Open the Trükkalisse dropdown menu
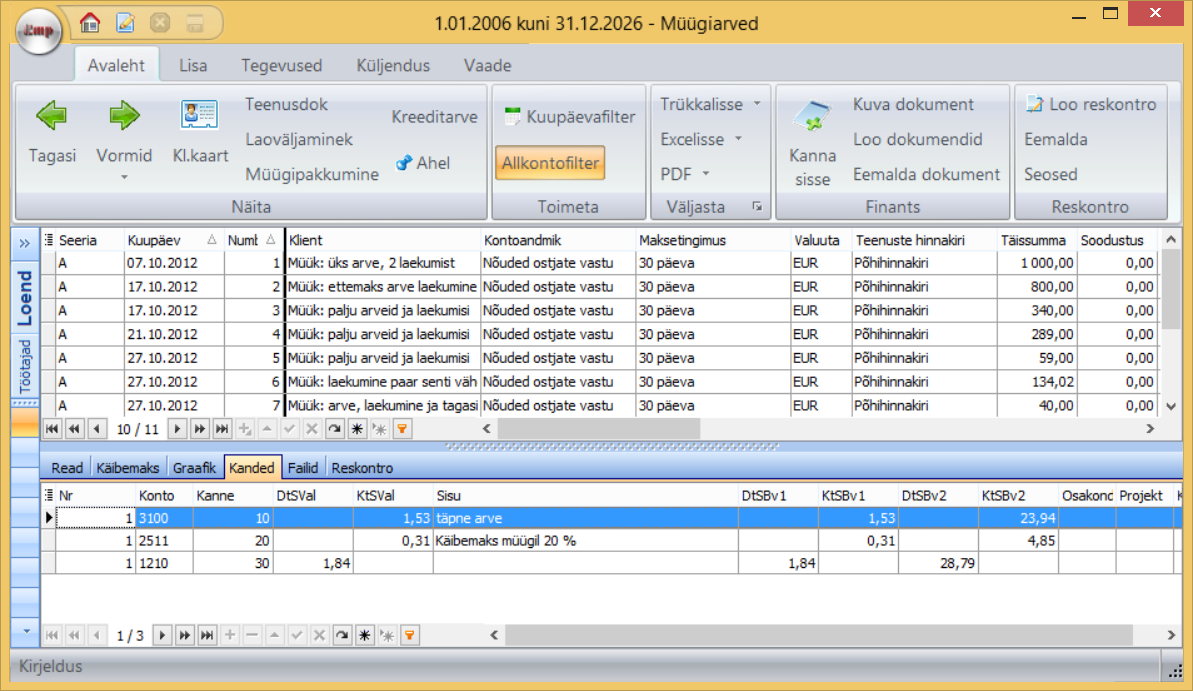 click(x=710, y=104)
